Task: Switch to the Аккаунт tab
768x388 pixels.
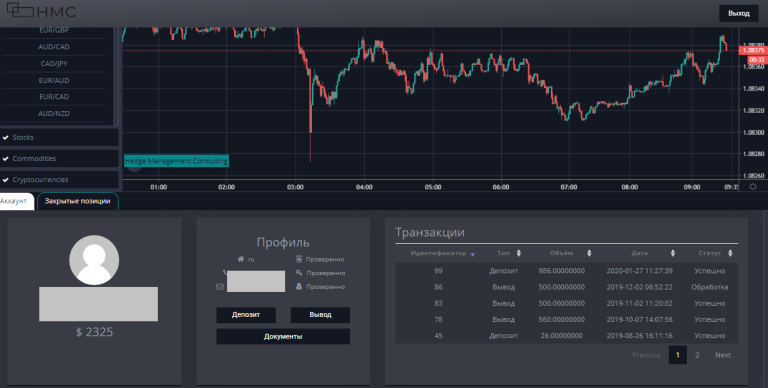Action: coord(16,201)
